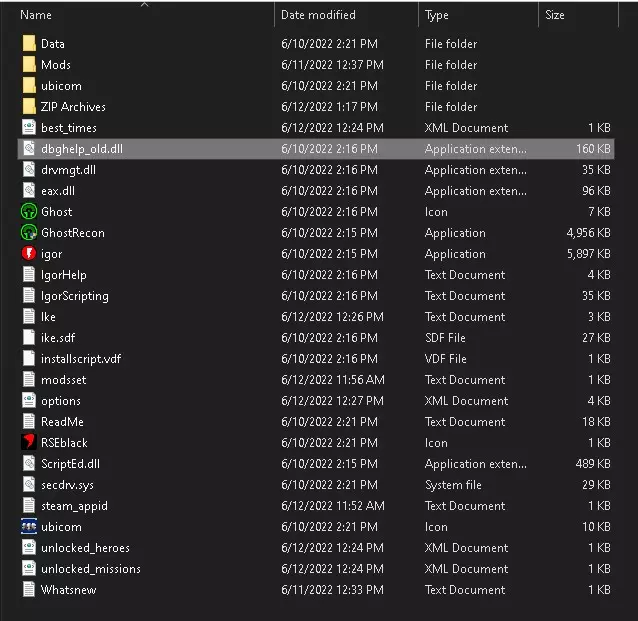
Task: Click the RSEblack icon file
Action: (x=28, y=443)
